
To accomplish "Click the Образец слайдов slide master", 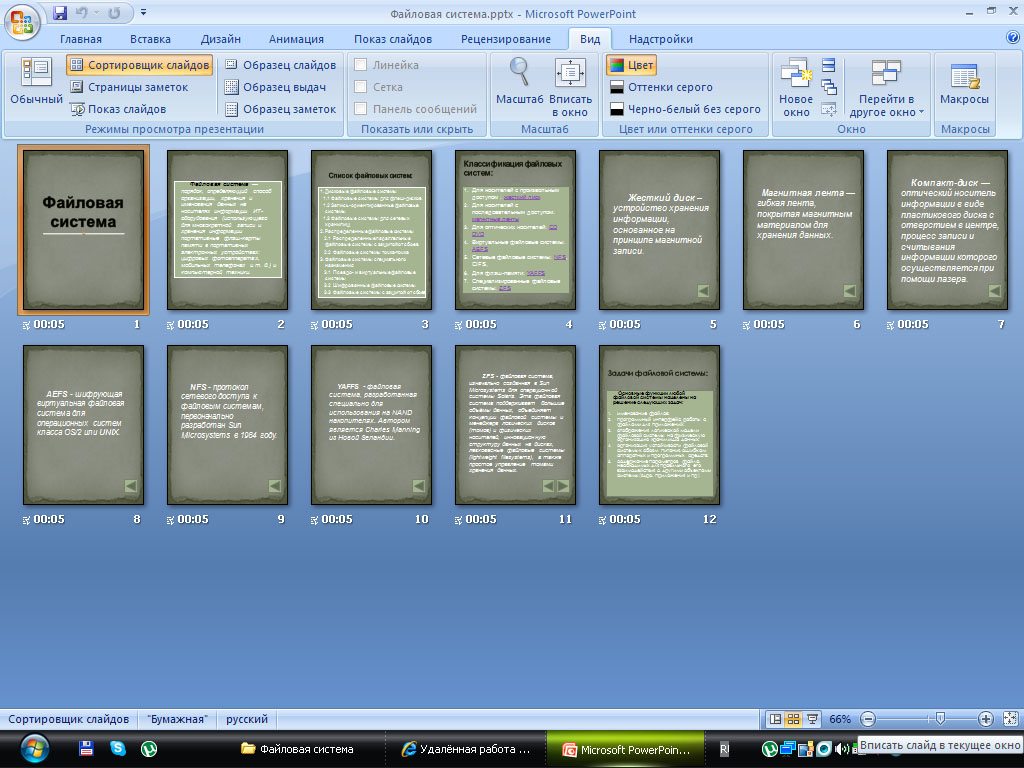I will tap(280, 65).
